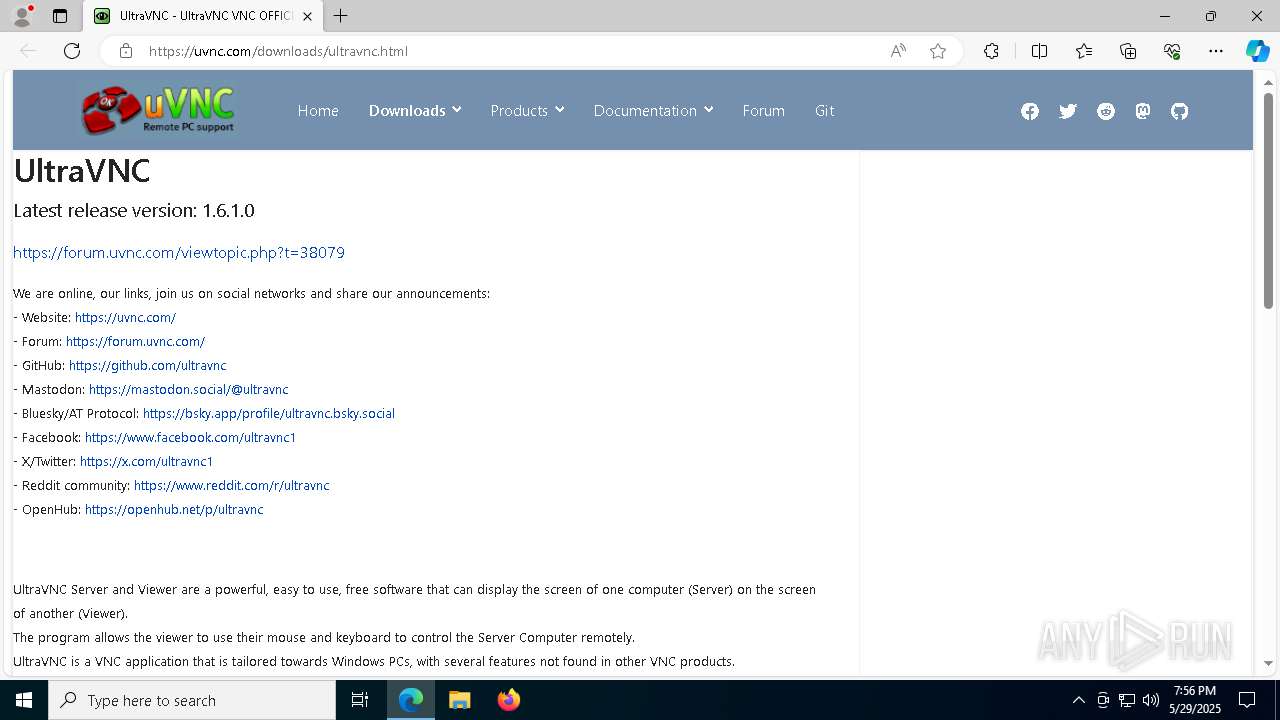Open Settings and more ellipsis menu
The image size is (1280, 720).
[1216, 51]
